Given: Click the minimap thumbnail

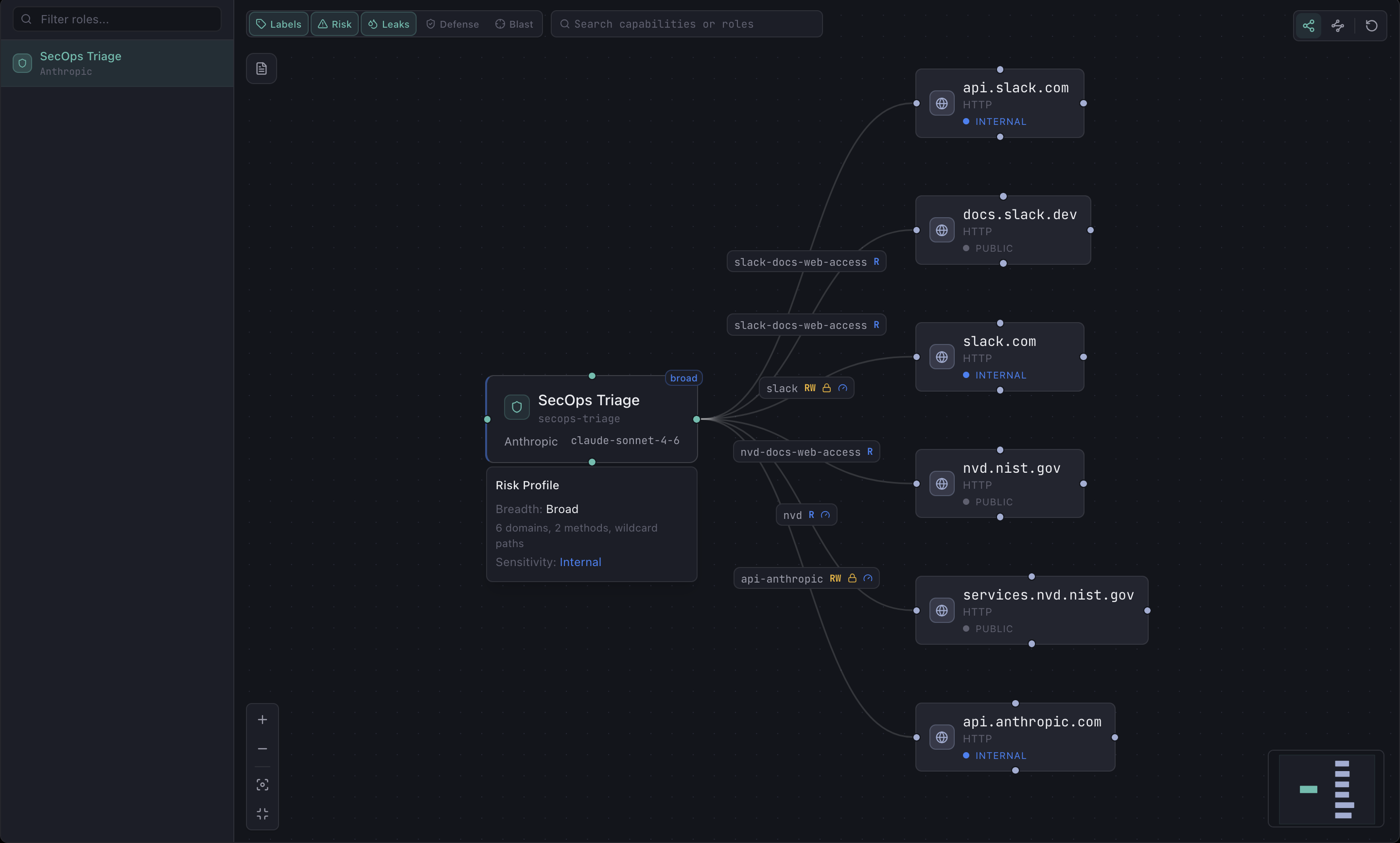Looking at the screenshot, I should [x=1326, y=789].
